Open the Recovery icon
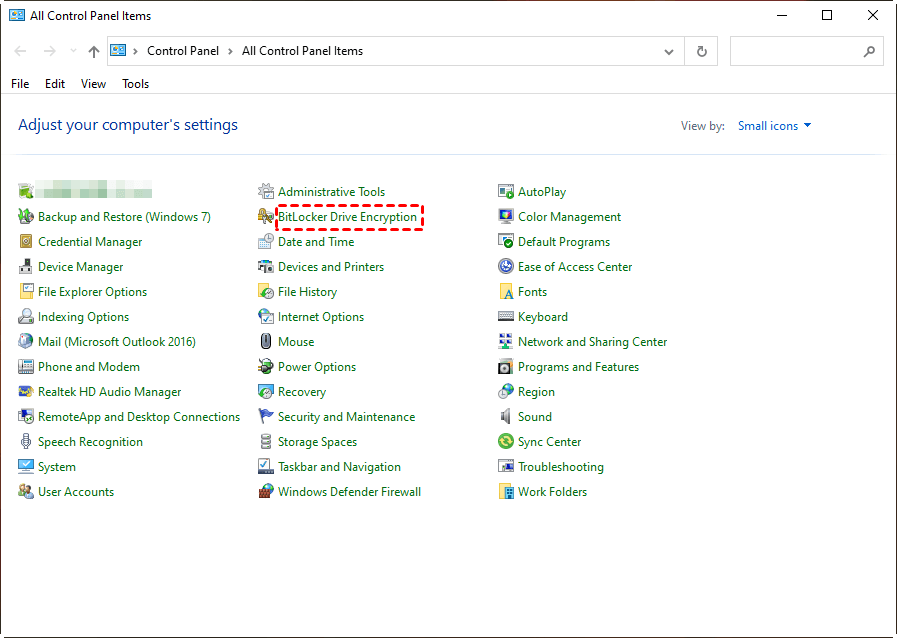The image size is (897, 638). pyautogui.click(x=266, y=392)
